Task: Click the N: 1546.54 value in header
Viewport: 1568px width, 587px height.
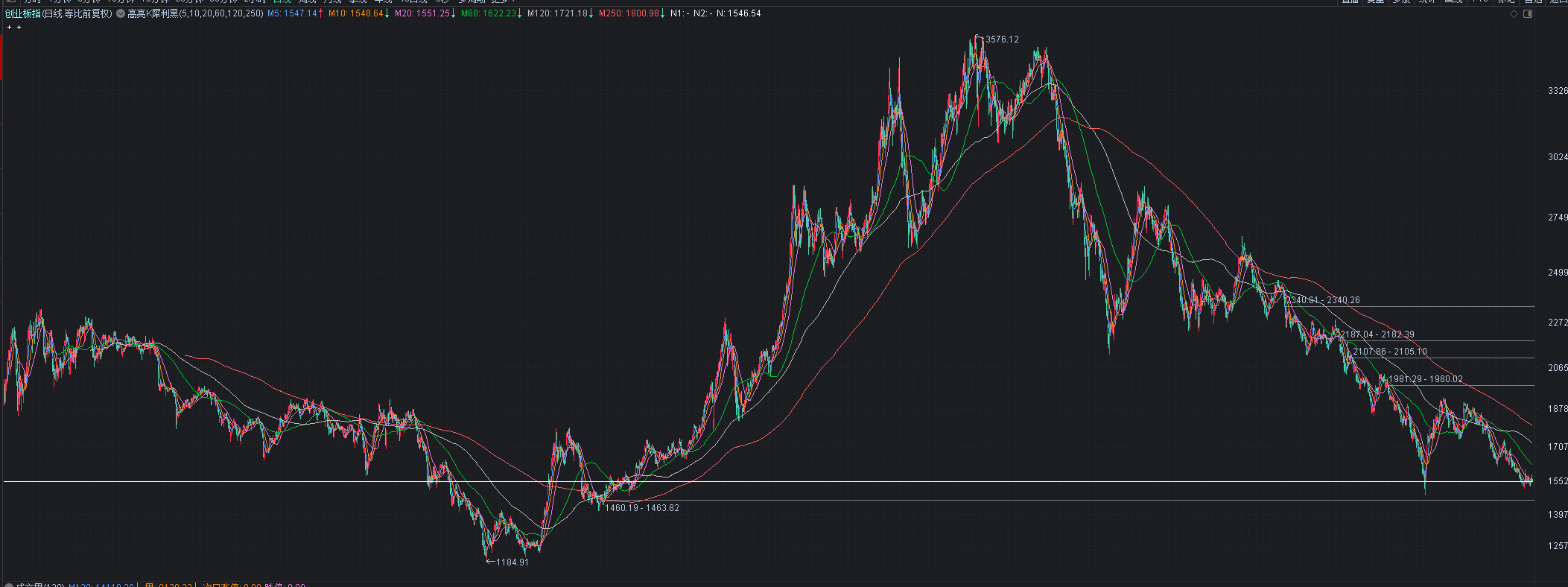Action: [738, 13]
